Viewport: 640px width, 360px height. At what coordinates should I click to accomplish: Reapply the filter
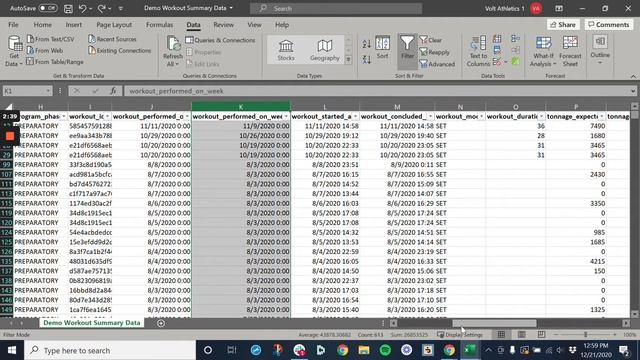[x=435, y=52]
